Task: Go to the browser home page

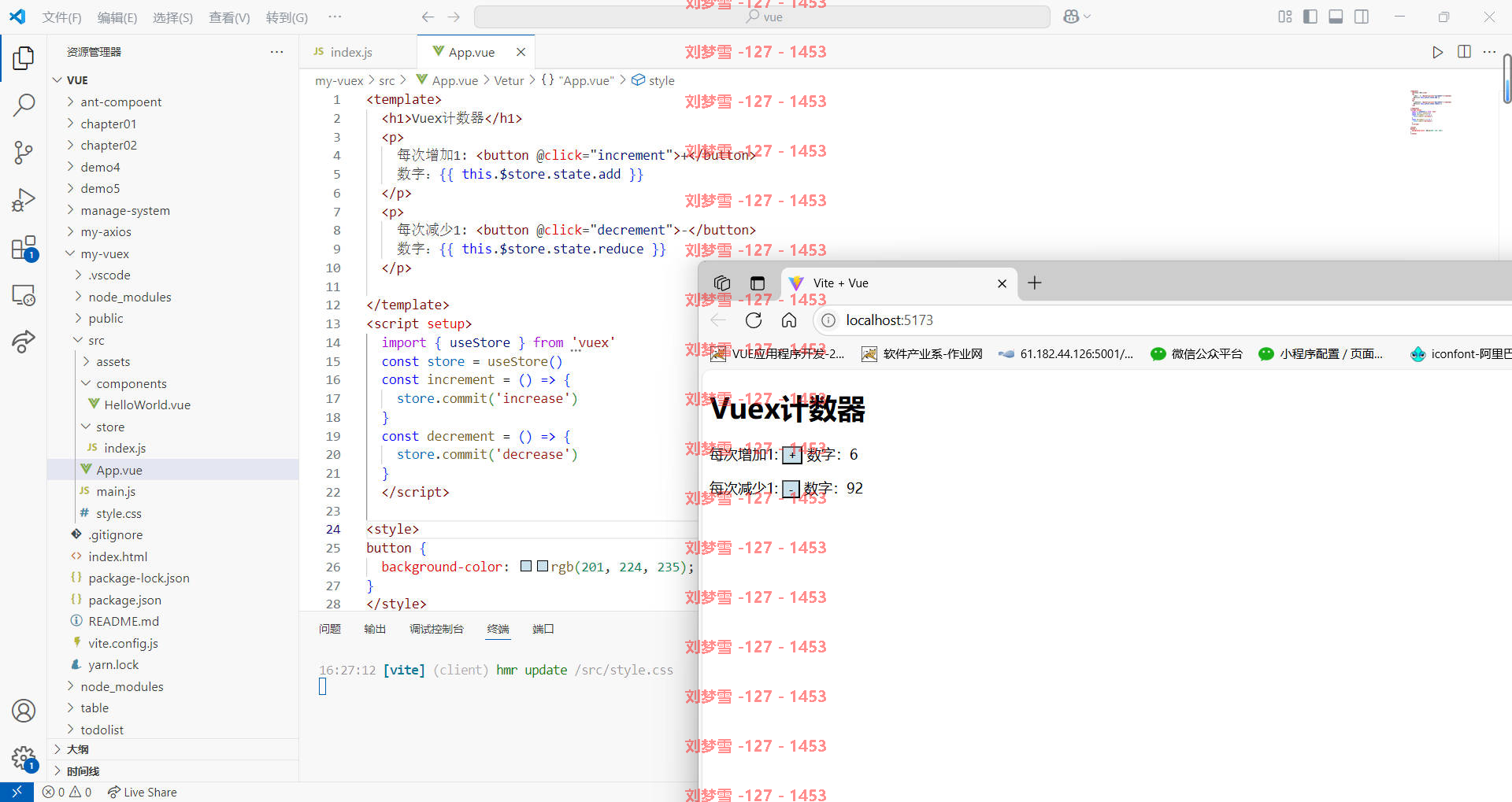Action: pos(788,320)
